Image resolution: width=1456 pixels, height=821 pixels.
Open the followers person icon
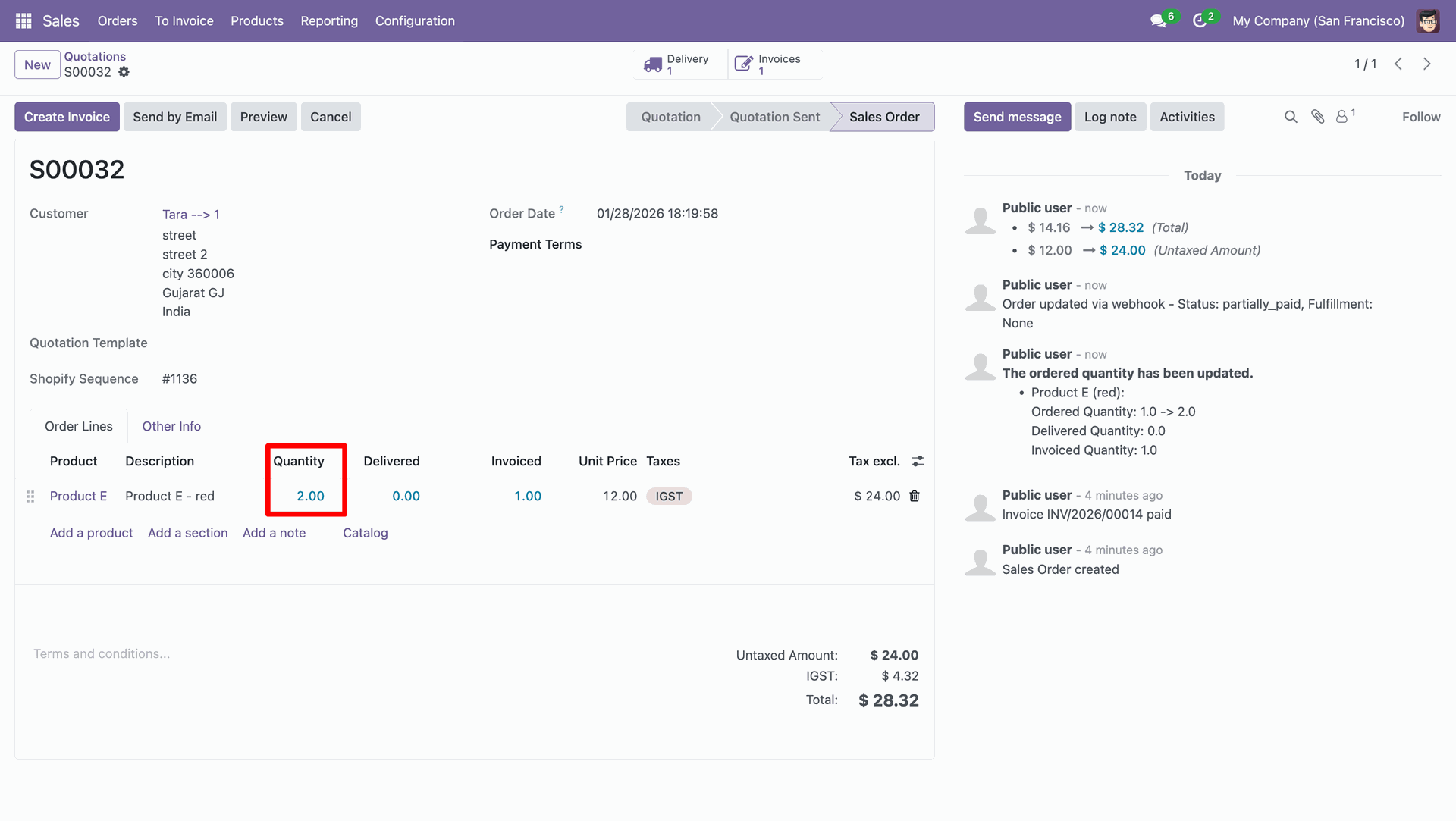tap(1342, 117)
